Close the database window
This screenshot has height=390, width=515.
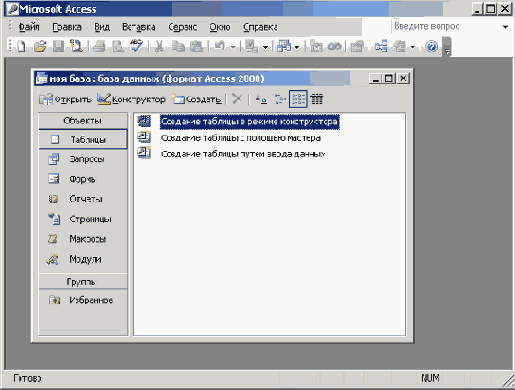tap(403, 78)
